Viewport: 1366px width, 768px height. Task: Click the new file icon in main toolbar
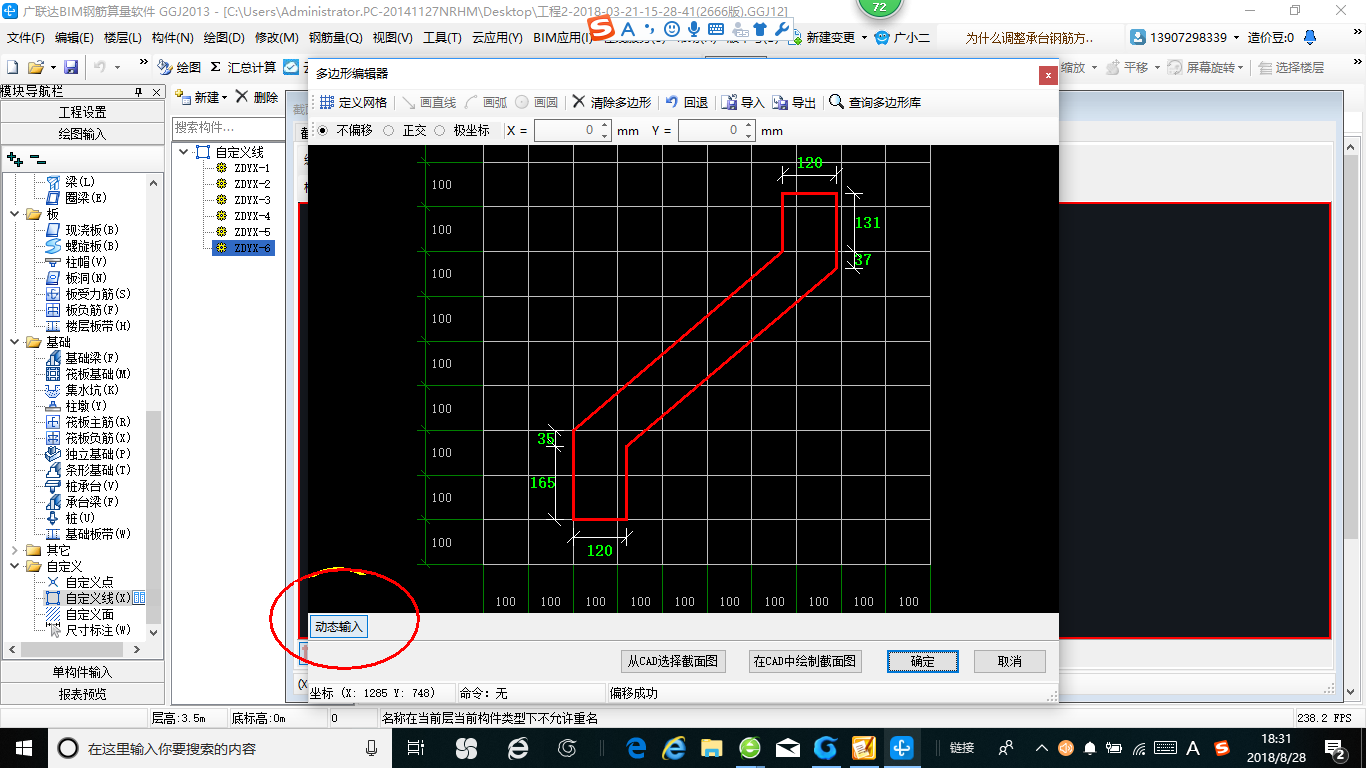pos(13,67)
